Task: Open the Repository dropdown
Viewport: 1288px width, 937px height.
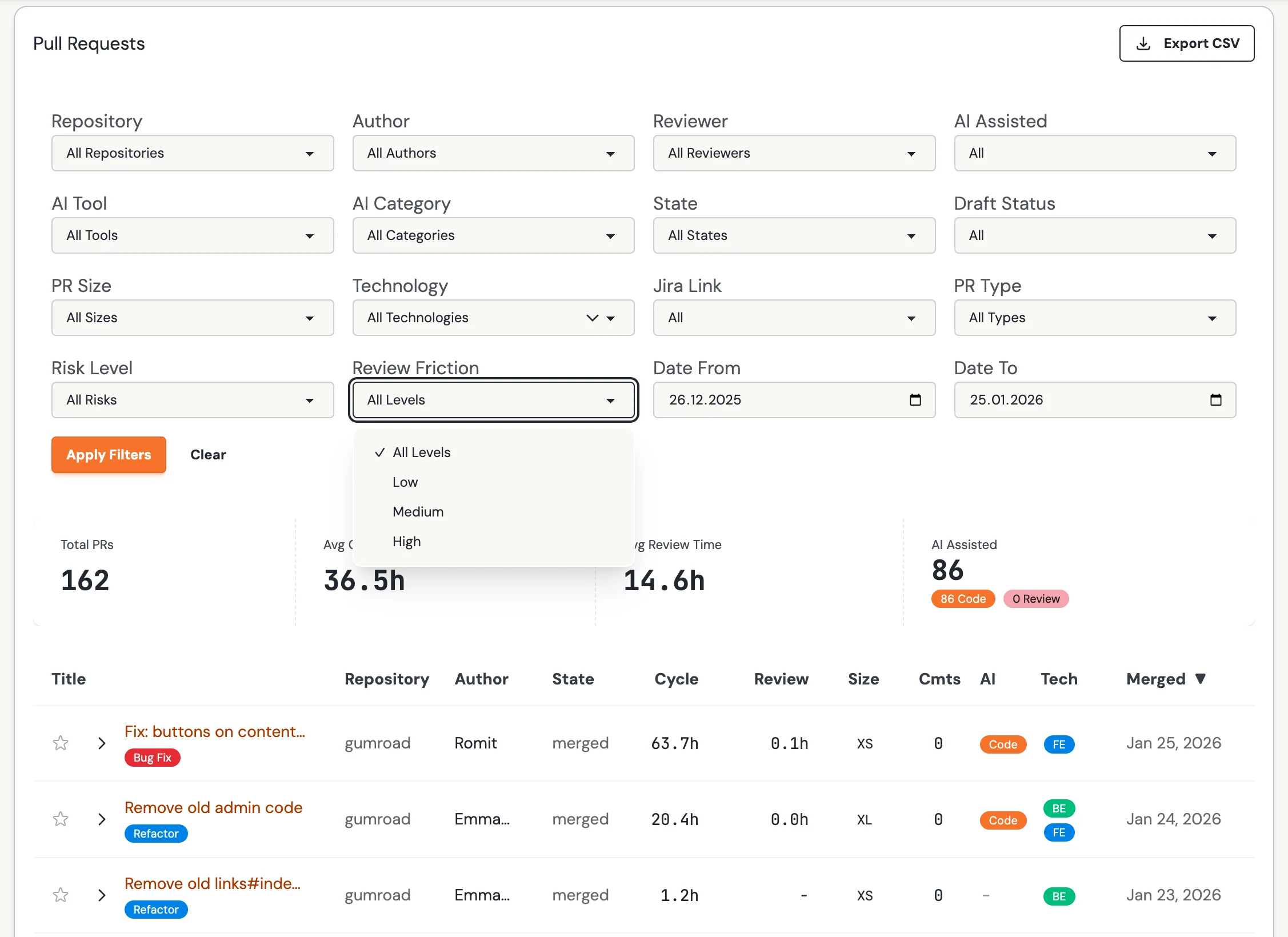Action: (x=193, y=153)
